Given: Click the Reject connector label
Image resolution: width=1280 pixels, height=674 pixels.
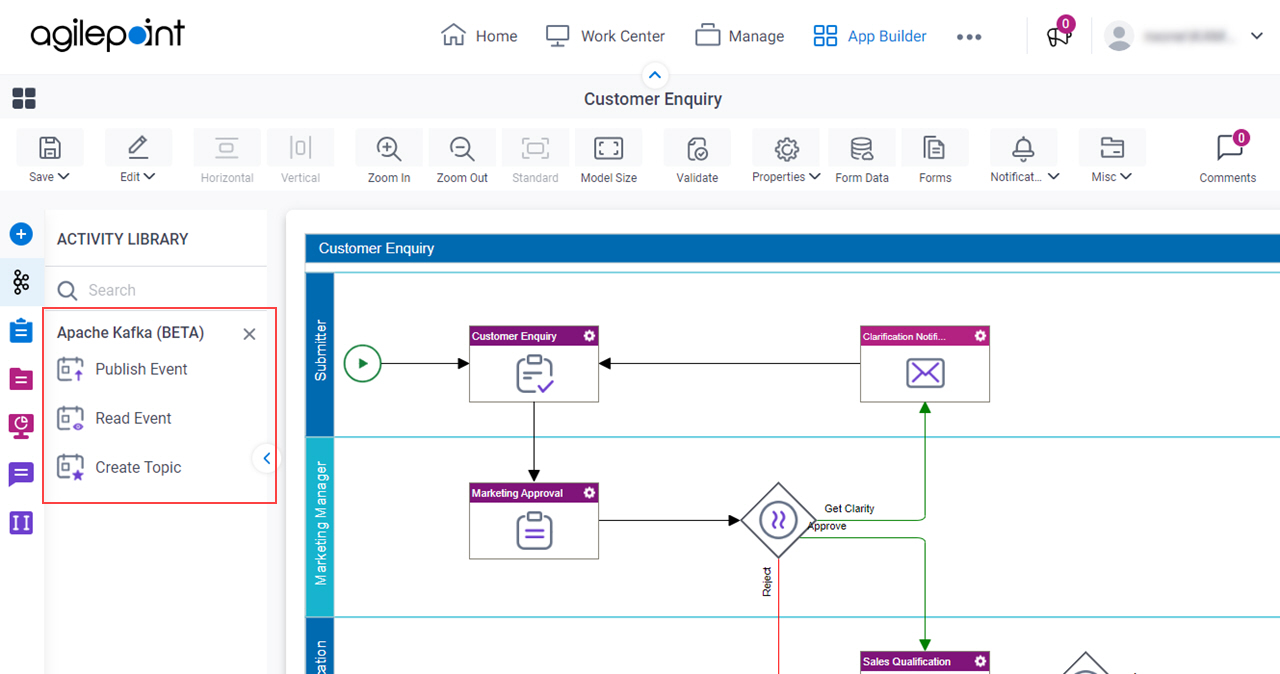Looking at the screenshot, I should point(767,583).
